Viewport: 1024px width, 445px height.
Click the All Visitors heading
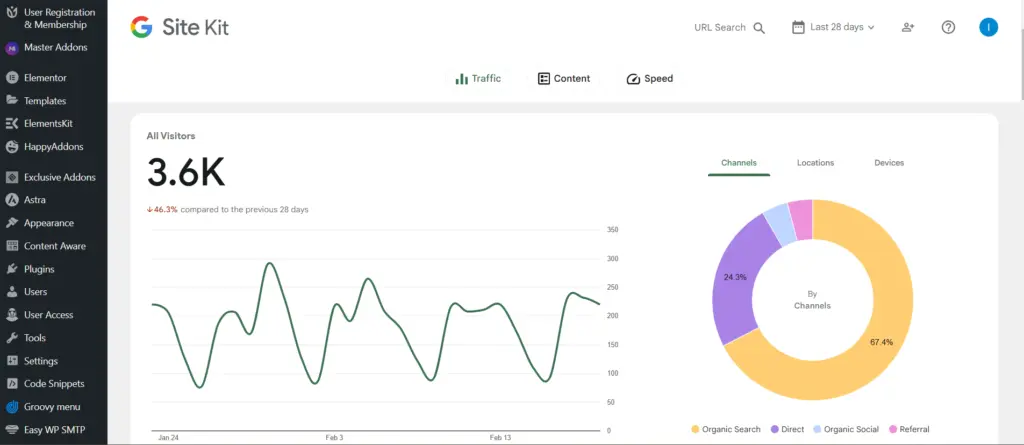click(x=171, y=136)
